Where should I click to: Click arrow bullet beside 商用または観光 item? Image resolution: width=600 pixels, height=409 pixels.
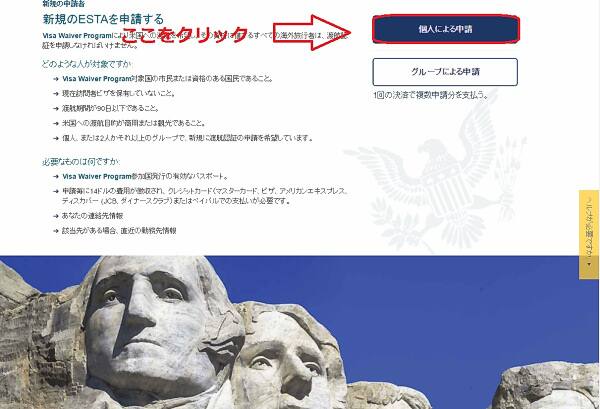[56, 123]
